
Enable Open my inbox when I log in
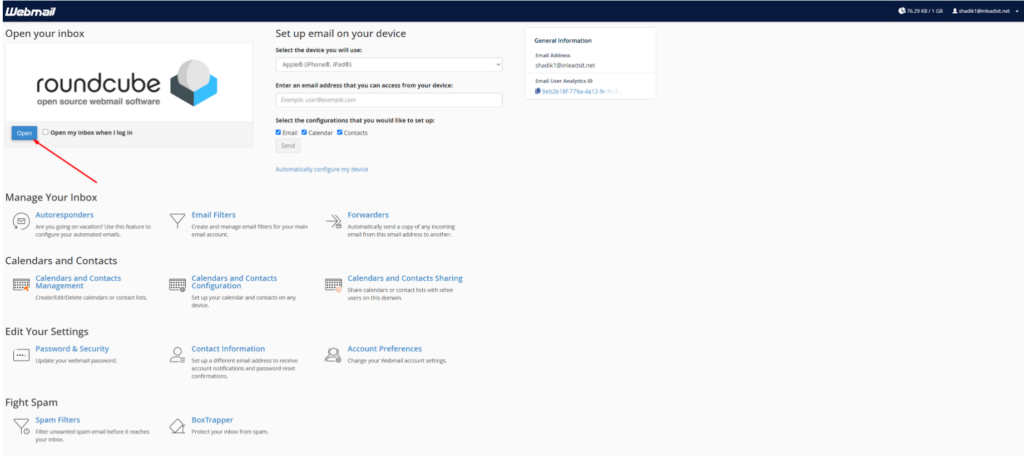click(46, 132)
